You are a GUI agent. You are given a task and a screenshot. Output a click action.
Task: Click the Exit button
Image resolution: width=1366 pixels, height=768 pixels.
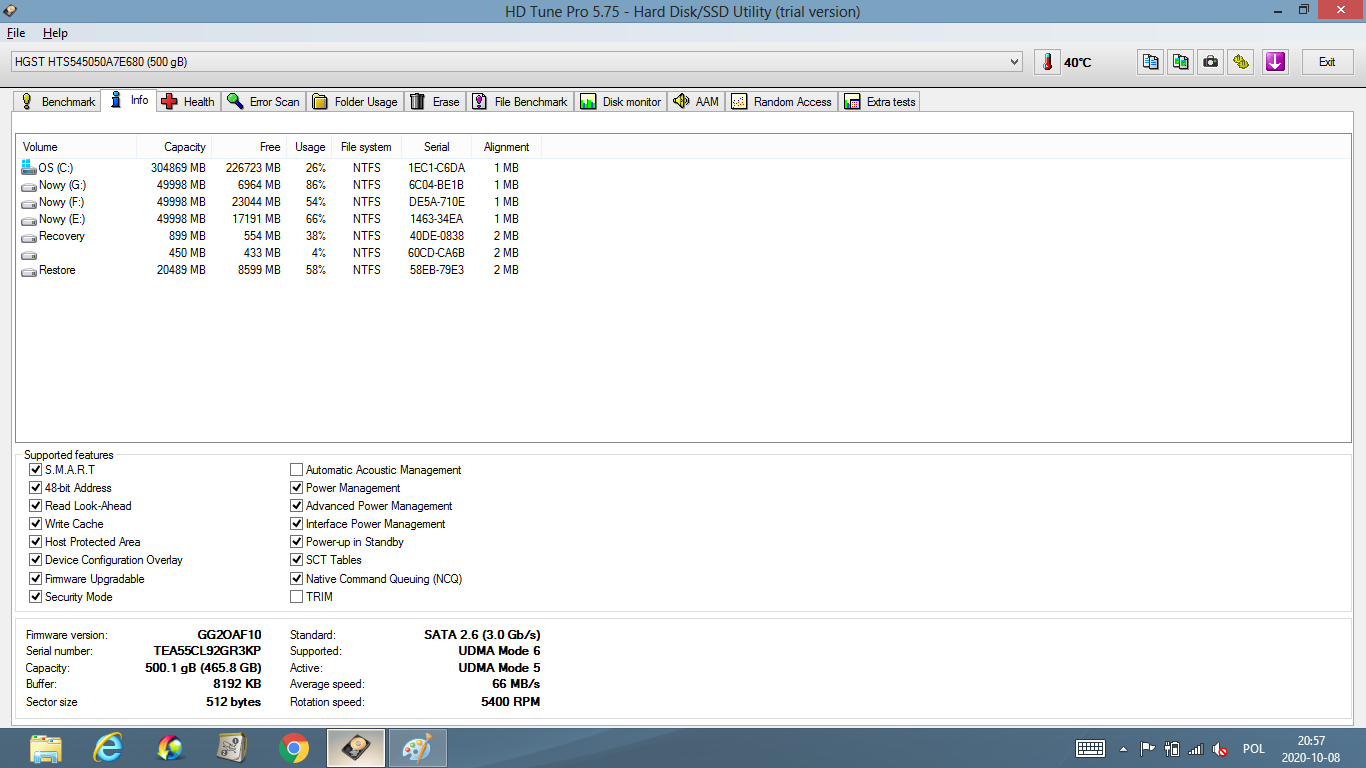(x=1327, y=62)
